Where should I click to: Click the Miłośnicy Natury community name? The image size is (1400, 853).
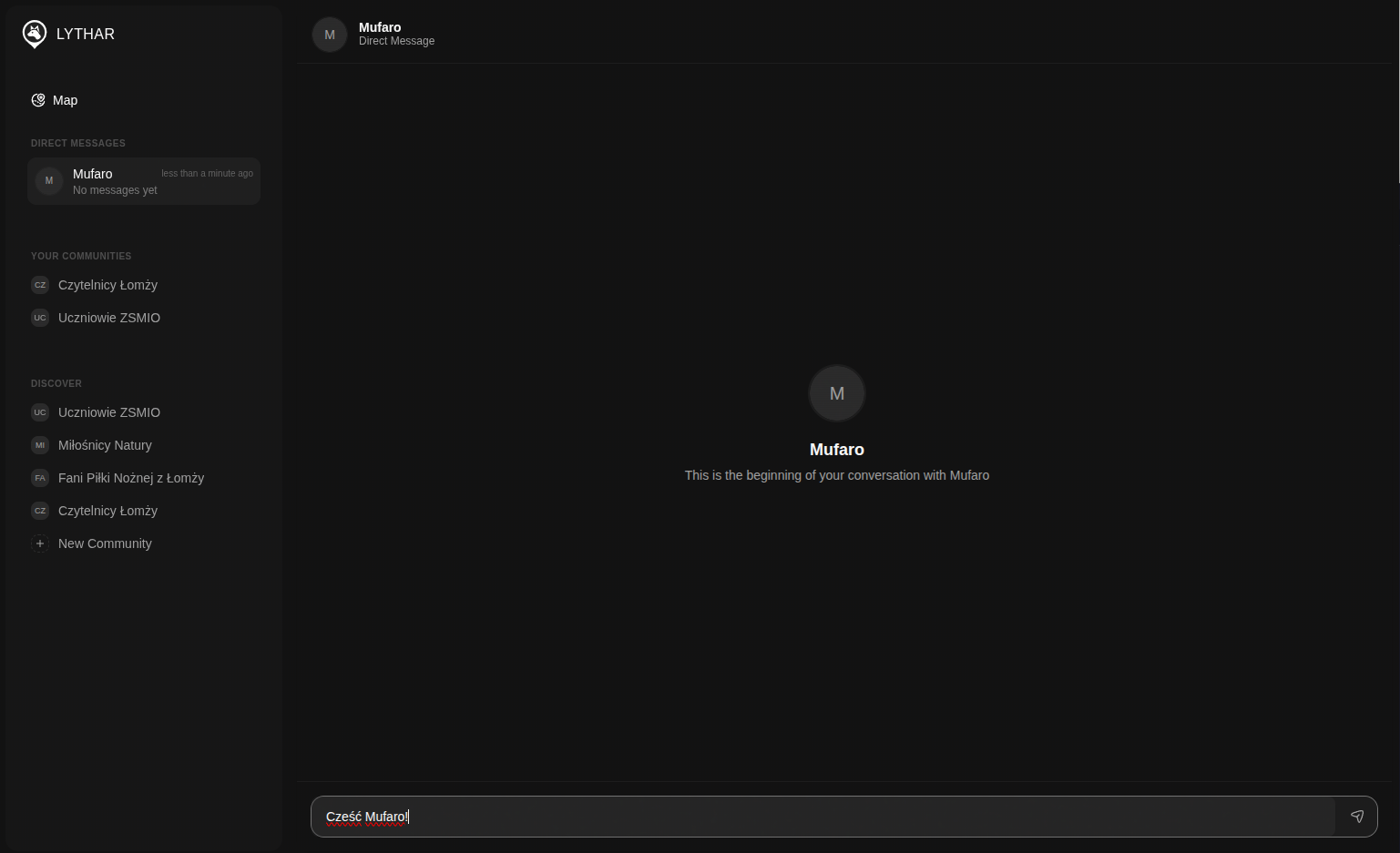tap(105, 445)
